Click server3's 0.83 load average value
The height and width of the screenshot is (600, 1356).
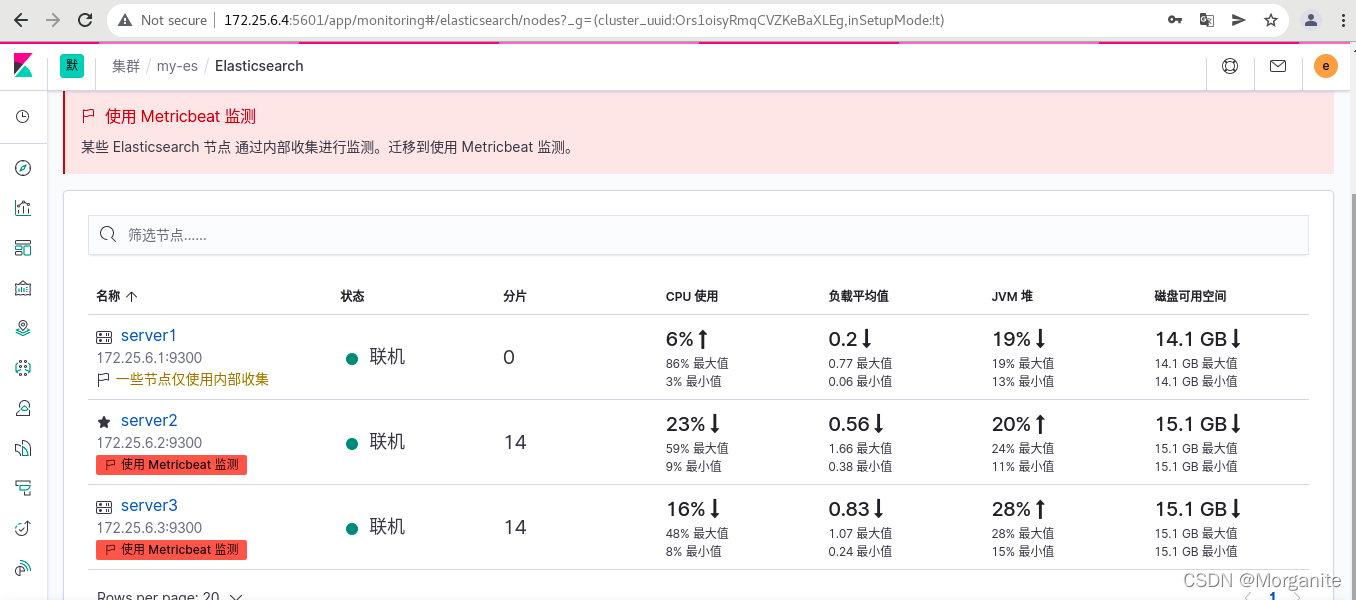848,510
